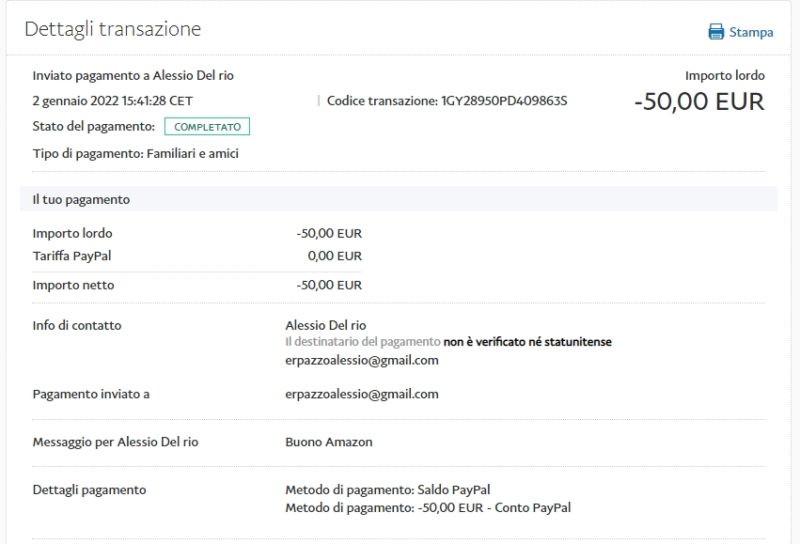Click Tipo di pagamento: Familiari e amici
Screen dimensions: 800x544
[x=135, y=153]
